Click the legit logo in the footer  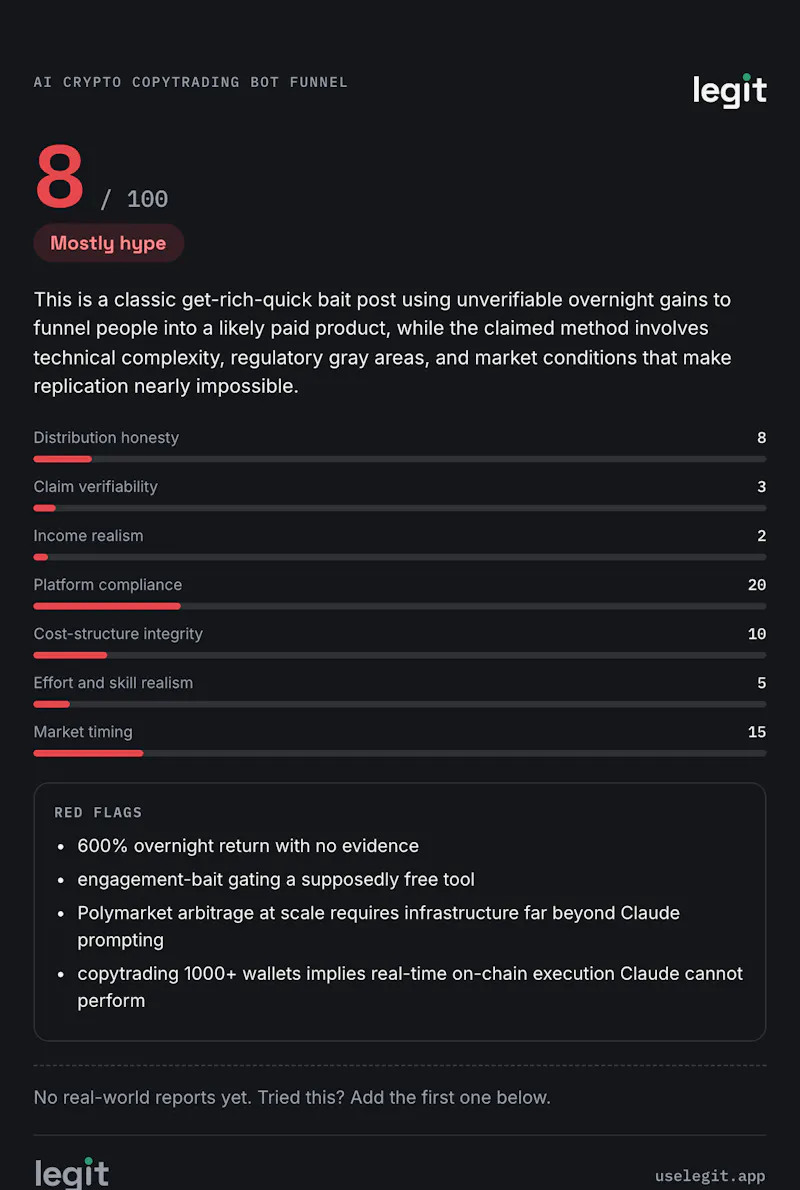tap(72, 1173)
